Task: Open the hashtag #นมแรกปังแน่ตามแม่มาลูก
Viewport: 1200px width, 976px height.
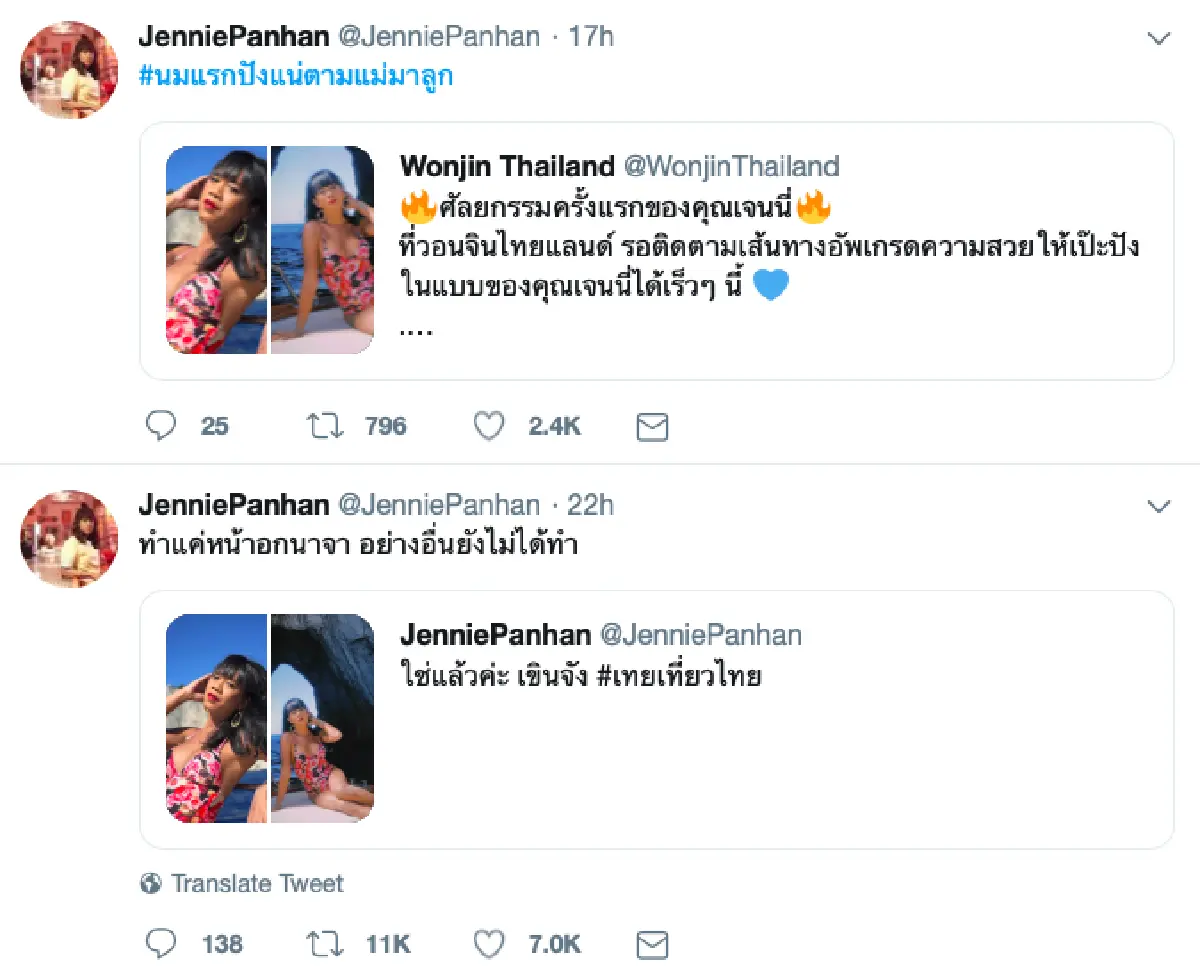Action: click(295, 75)
